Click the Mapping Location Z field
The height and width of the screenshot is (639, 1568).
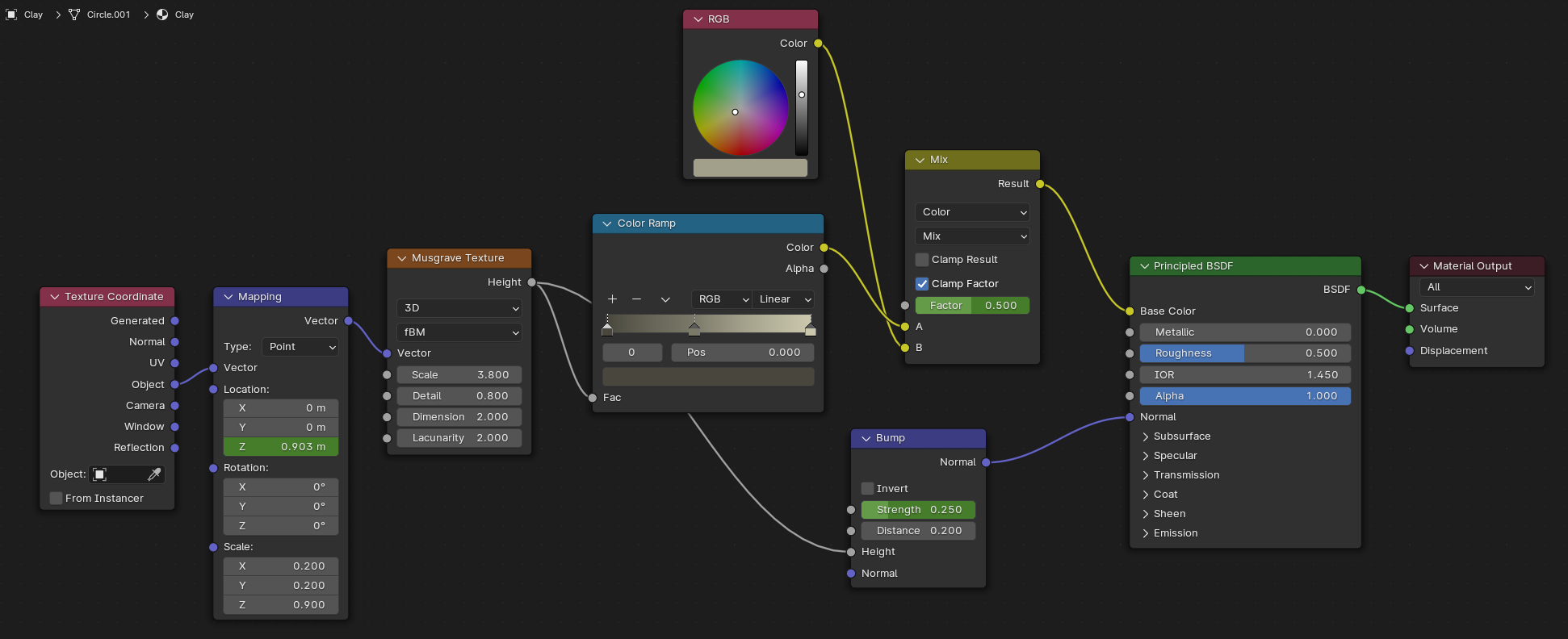281,447
